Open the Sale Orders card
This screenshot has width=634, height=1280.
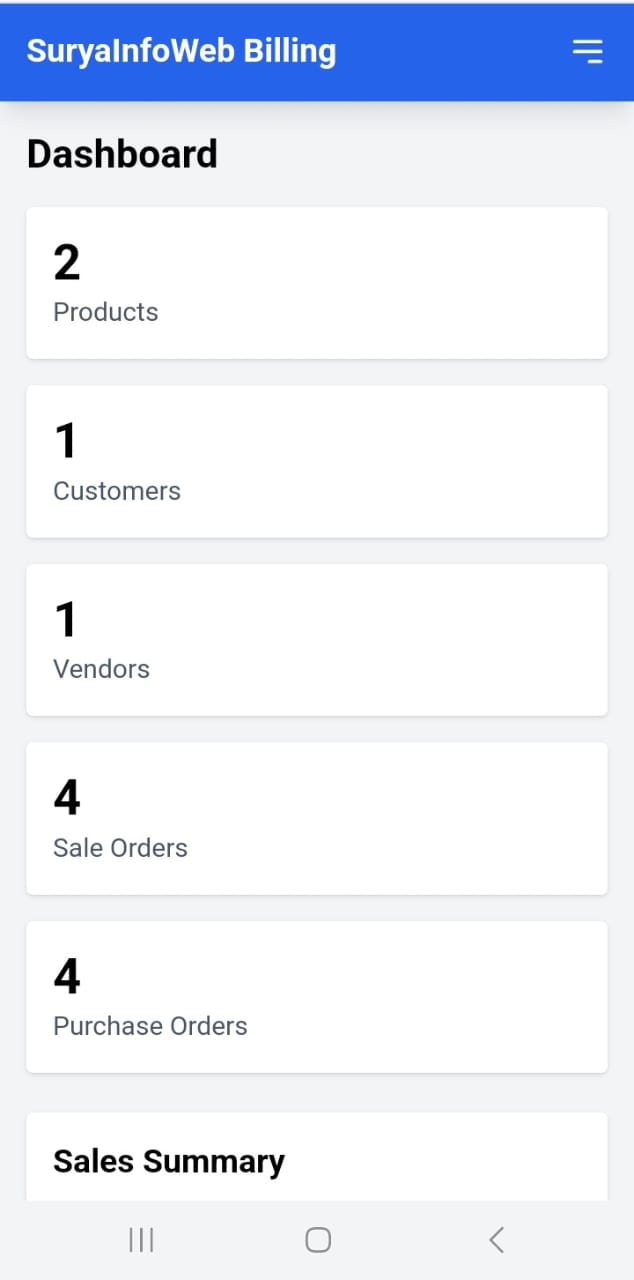coord(317,818)
